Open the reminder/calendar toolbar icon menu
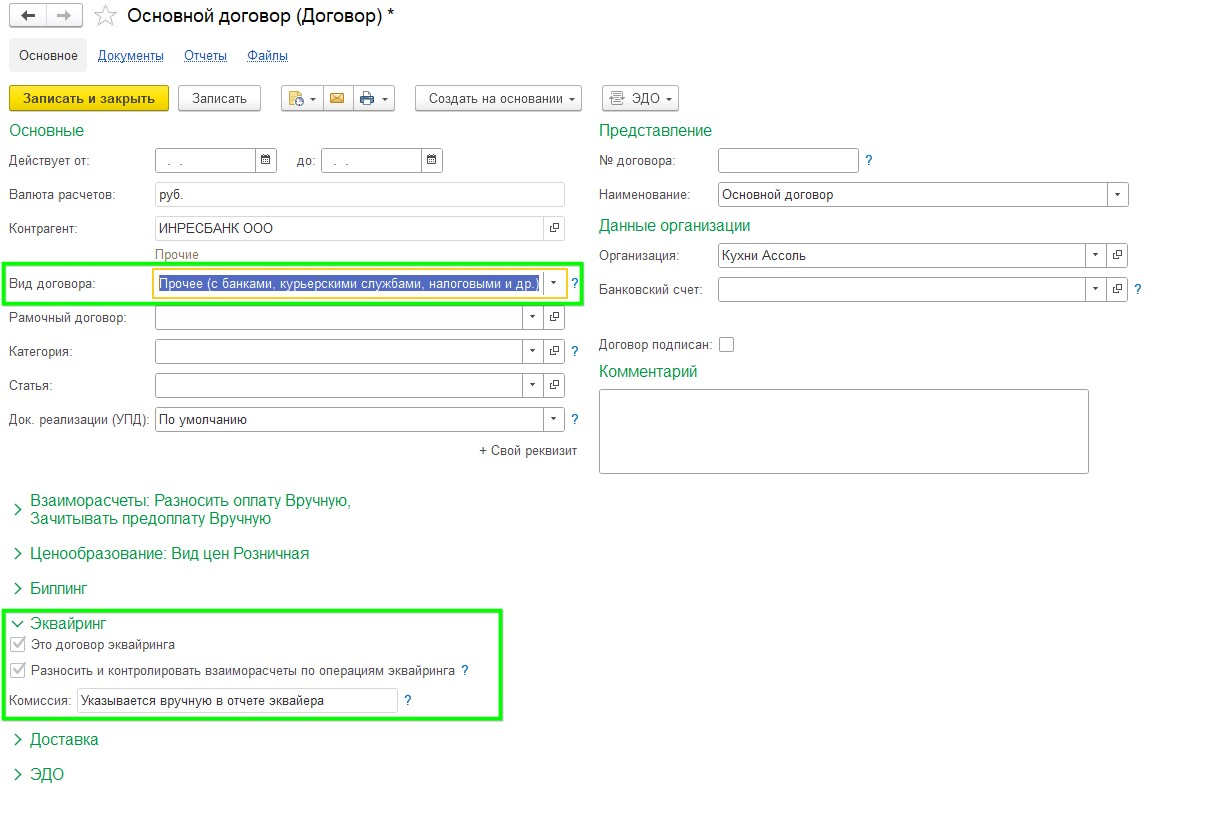 tap(302, 99)
